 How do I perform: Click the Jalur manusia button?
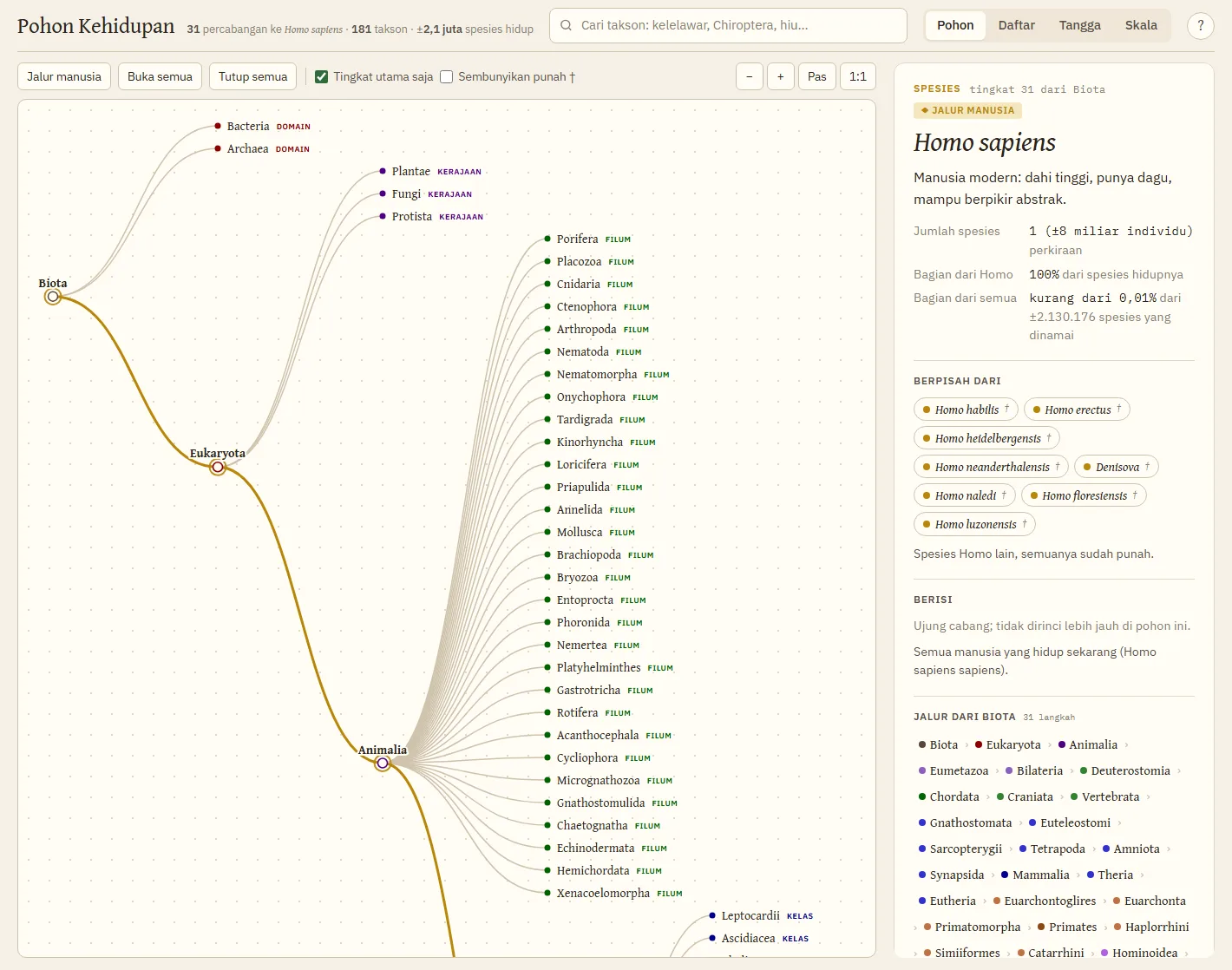(64, 76)
